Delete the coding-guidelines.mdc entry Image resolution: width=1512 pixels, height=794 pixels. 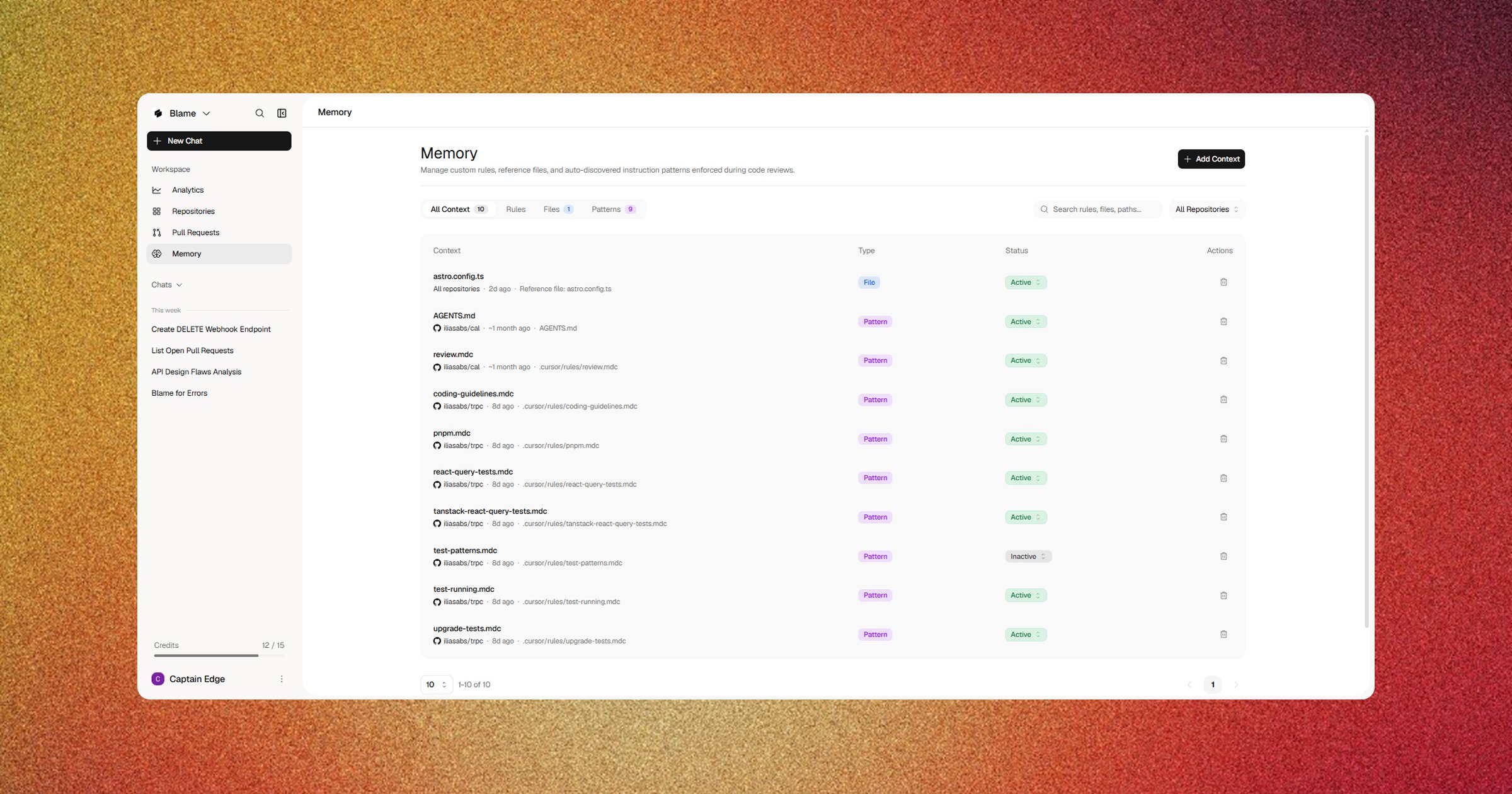(x=1223, y=400)
